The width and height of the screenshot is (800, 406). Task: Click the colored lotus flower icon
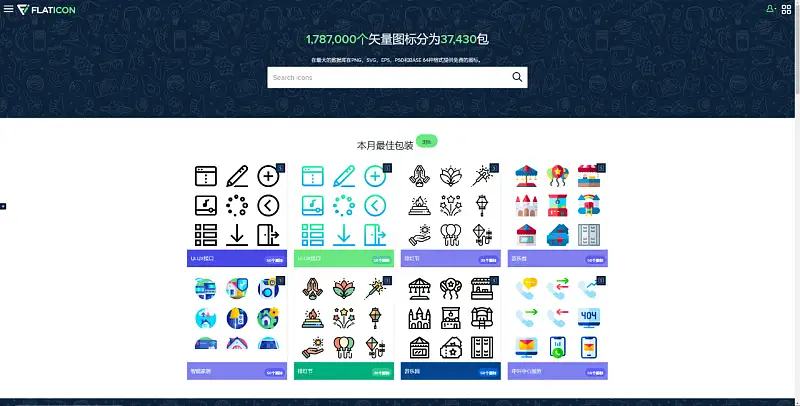[x=344, y=289]
